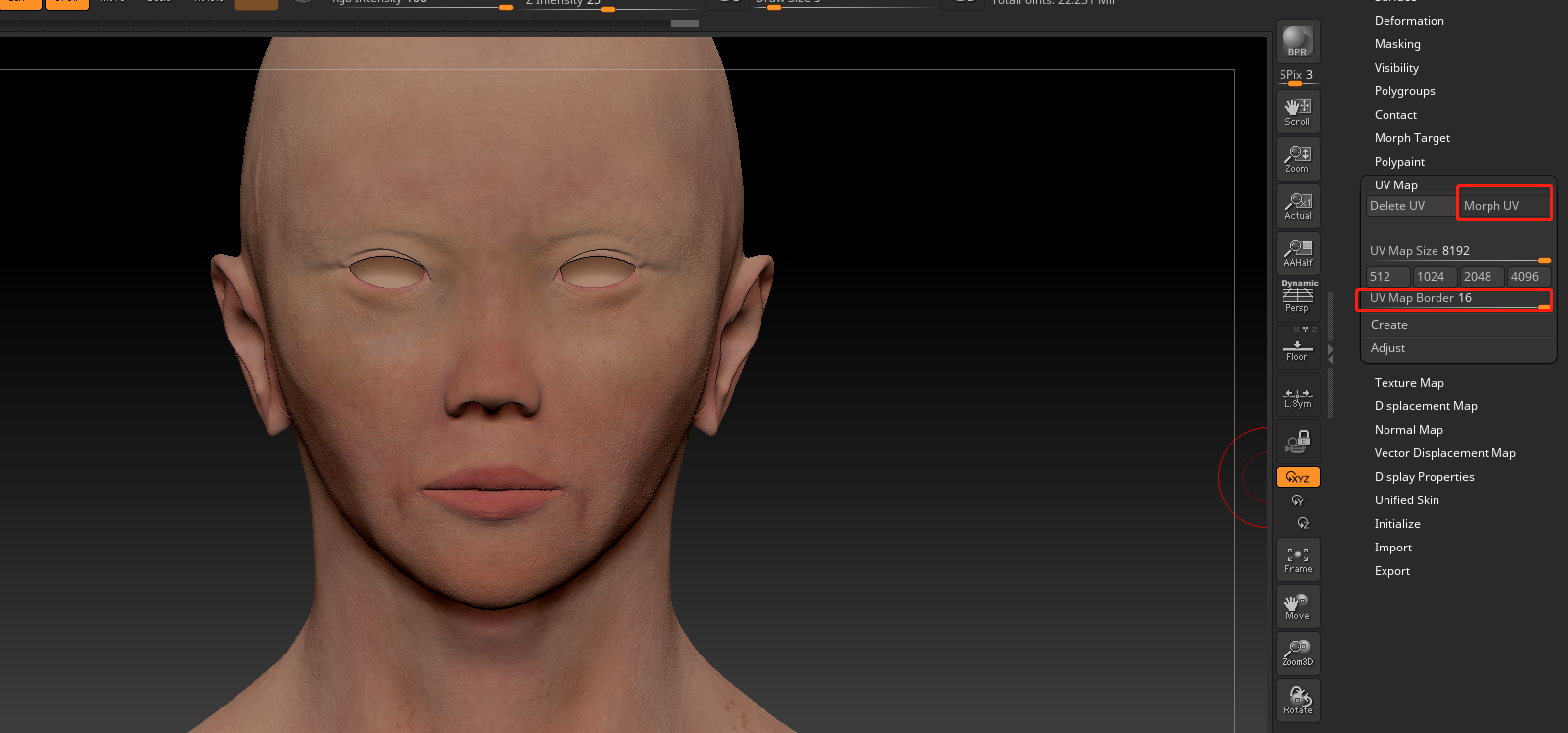Click the brown color swatch in top bar
The image size is (1568, 733).
(256, 4)
